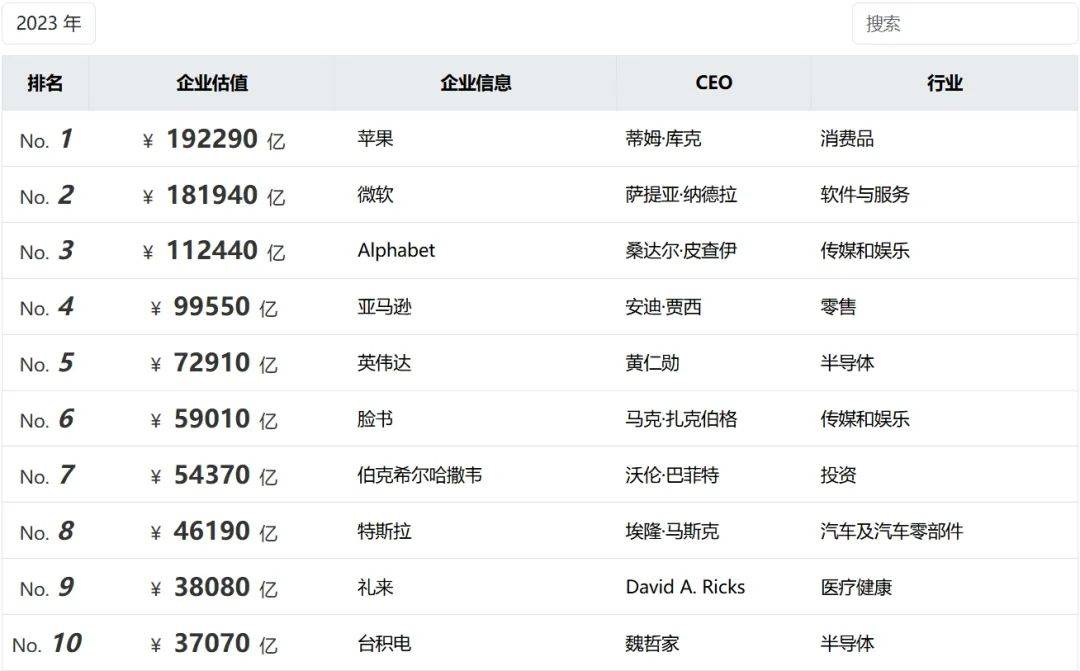This screenshot has height=671, width=1080.
Task: Select the 英伟达 row valuation ¥72910 亿
Action: coord(213,363)
